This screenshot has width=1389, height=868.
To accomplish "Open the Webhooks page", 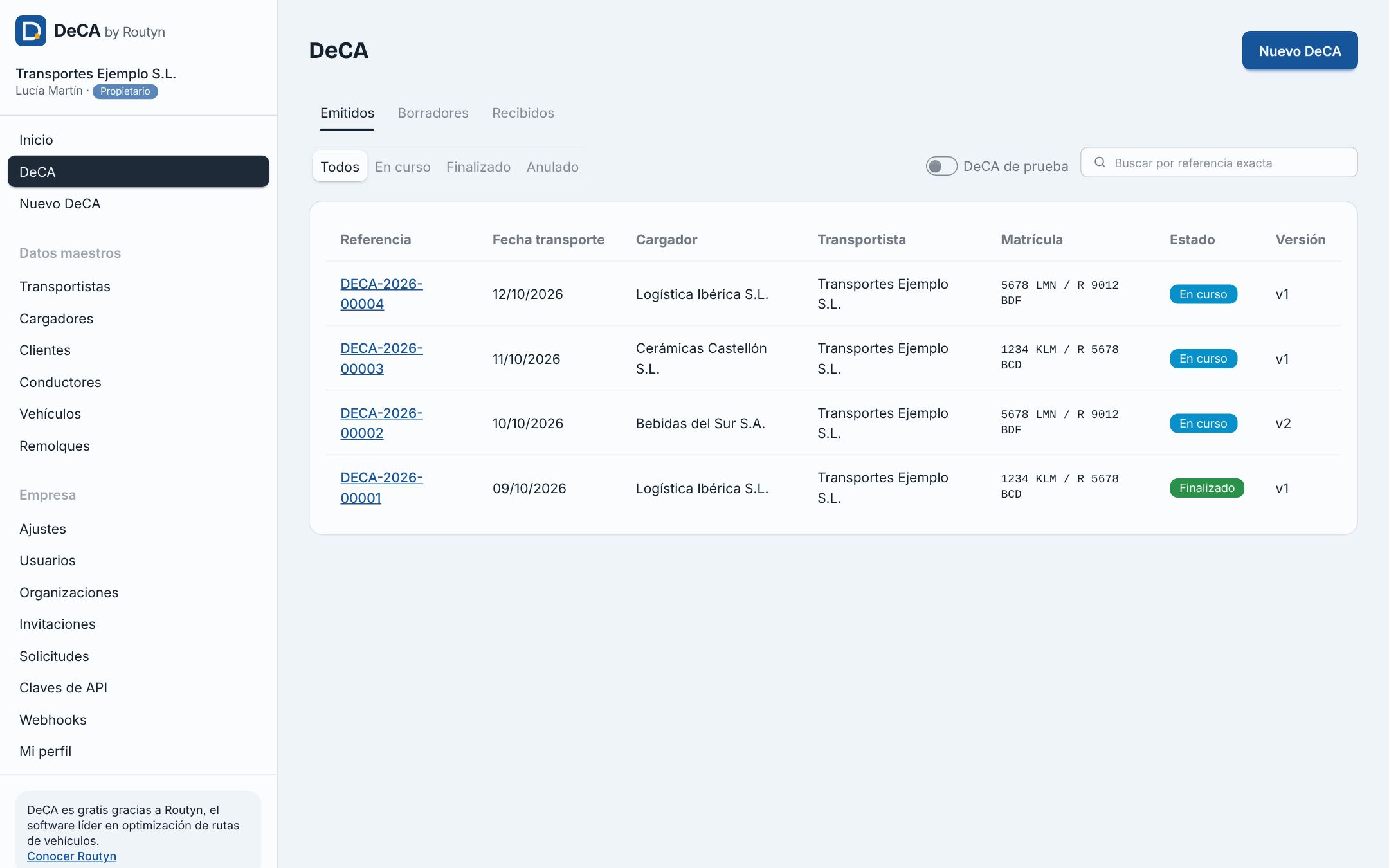I will pyautogui.click(x=138, y=720).
